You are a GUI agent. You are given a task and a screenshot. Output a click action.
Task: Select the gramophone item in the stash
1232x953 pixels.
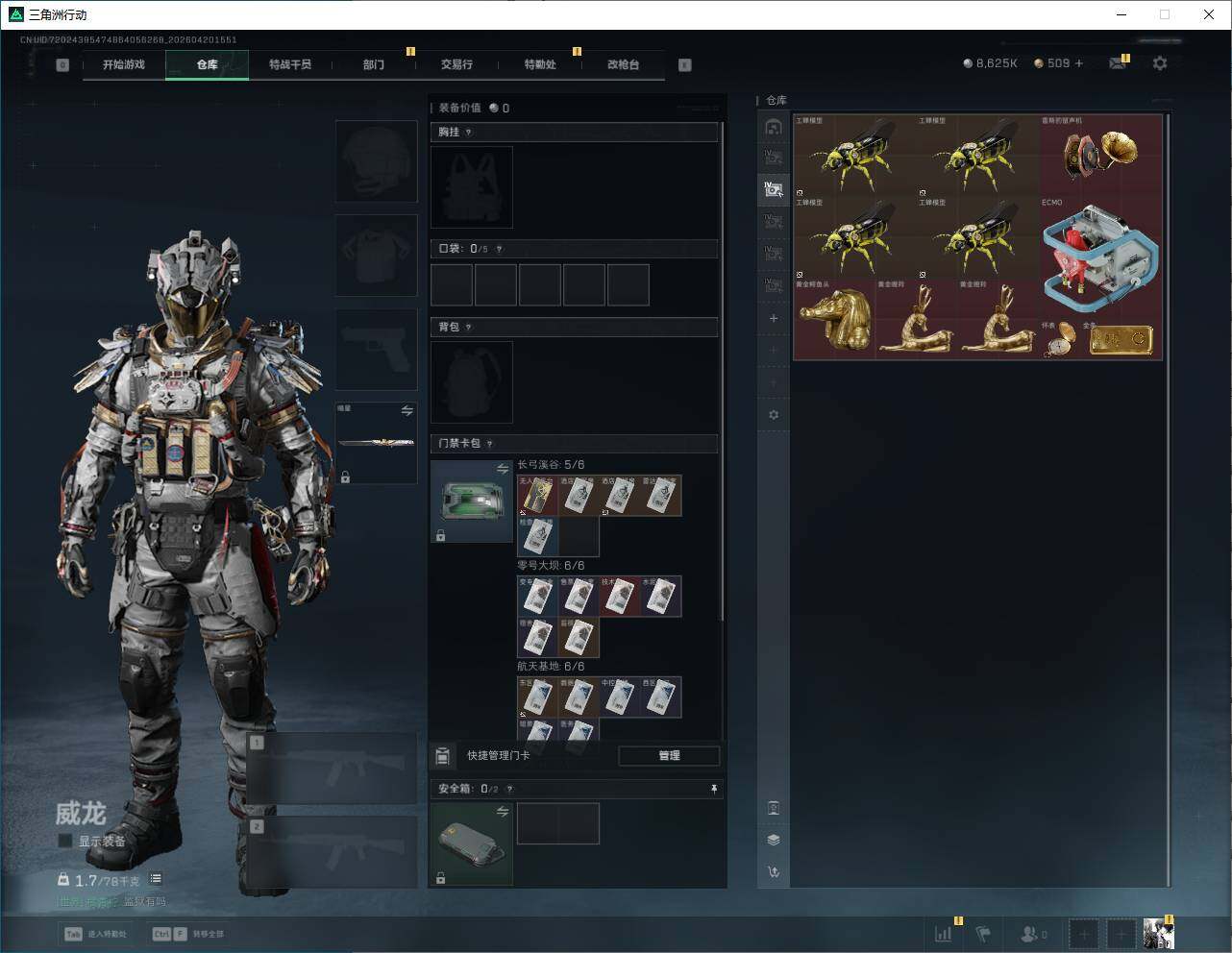[1100, 156]
